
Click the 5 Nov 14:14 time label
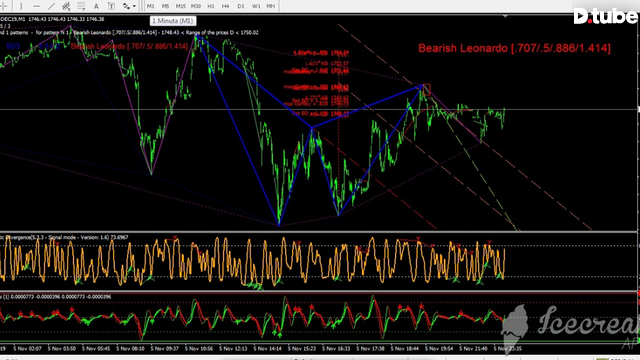click(267, 349)
